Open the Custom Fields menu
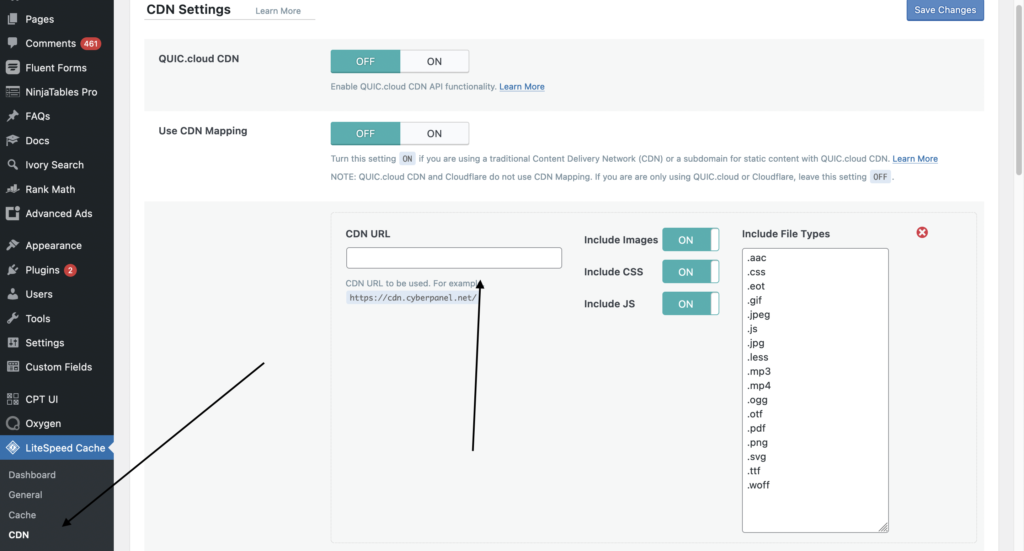Screen dimensions: 1024x551 pyautogui.click(x=57, y=366)
